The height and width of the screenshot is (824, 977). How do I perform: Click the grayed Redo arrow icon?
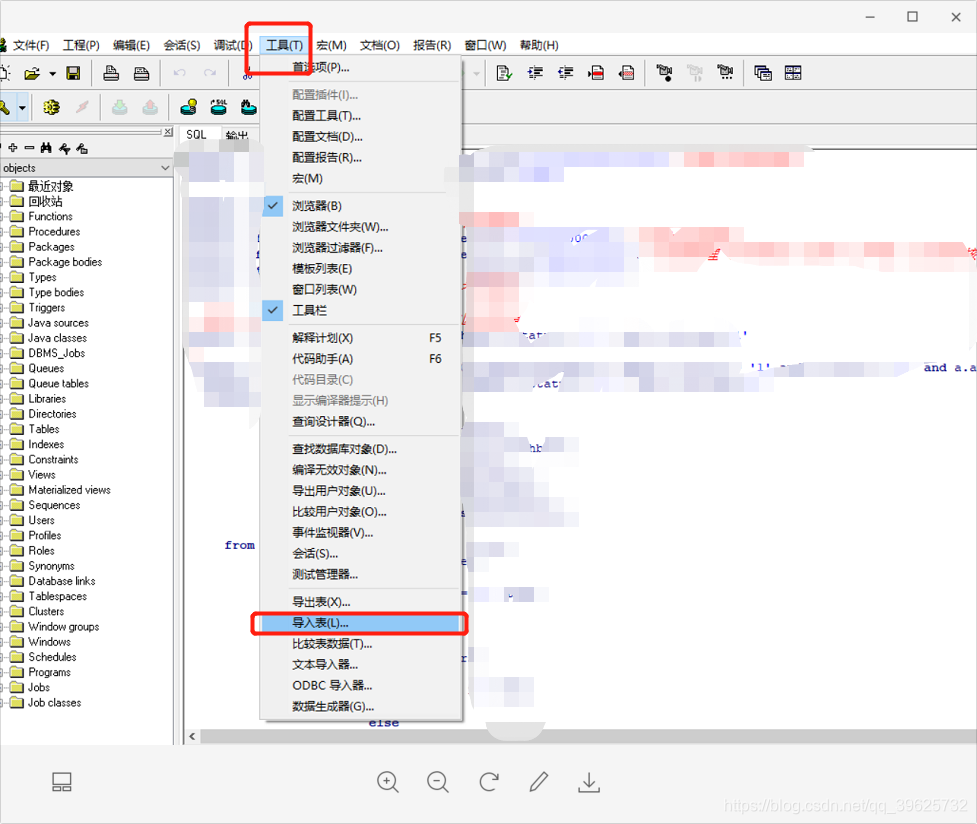pos(210,74)
